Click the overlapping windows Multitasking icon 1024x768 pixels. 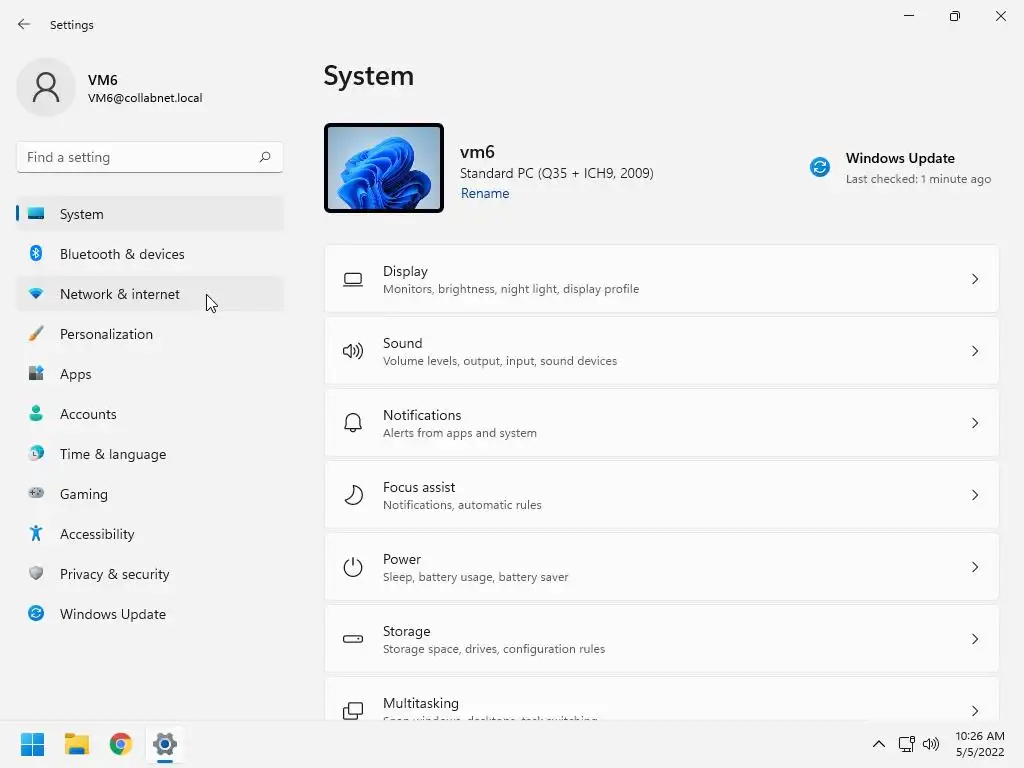[353, 711]
